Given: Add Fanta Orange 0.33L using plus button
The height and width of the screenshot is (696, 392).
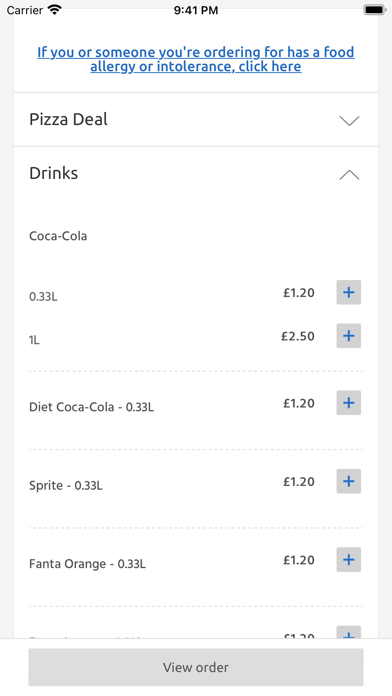Looking at the screenshot, I should tap(348, 560).
